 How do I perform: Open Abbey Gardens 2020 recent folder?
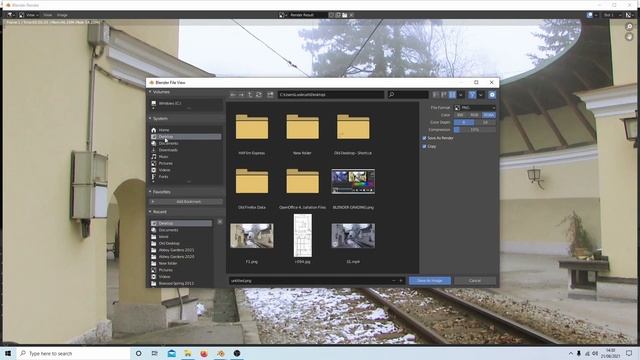pos(181,257)
